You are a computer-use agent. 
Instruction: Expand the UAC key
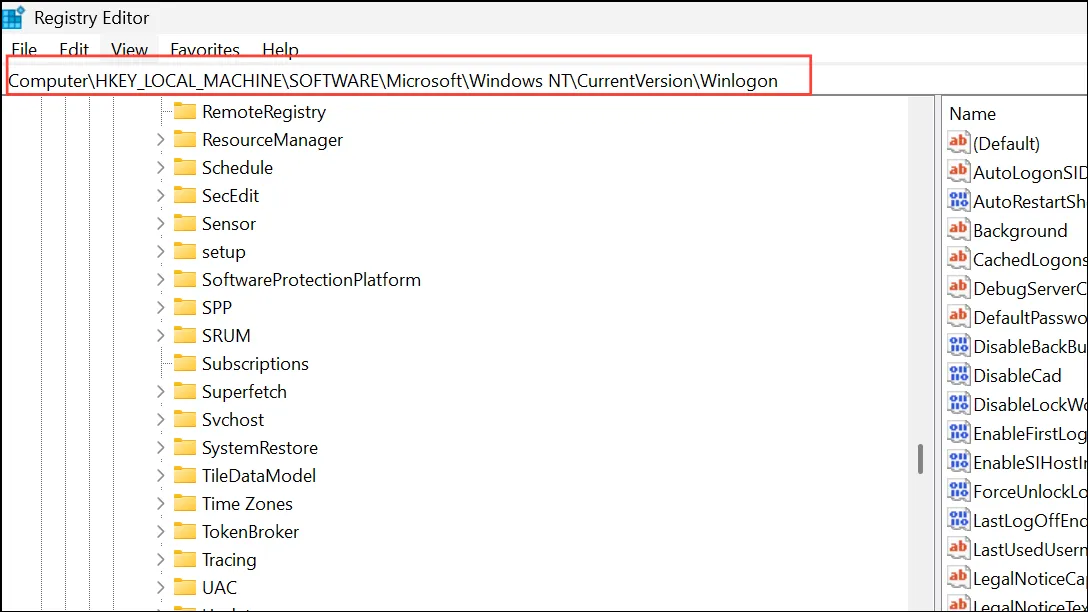coord(160,587)
